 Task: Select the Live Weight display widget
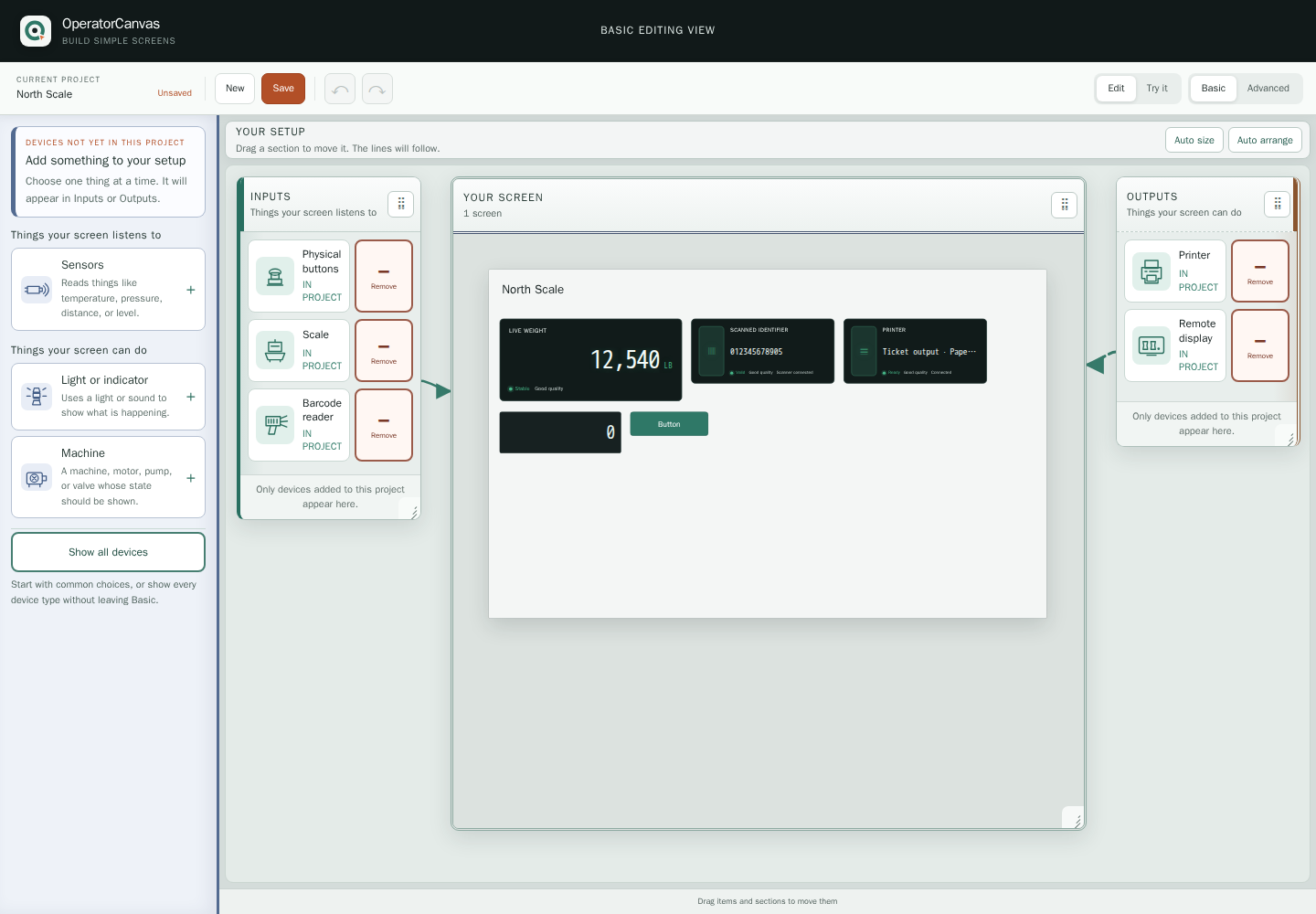coord(590,359)
